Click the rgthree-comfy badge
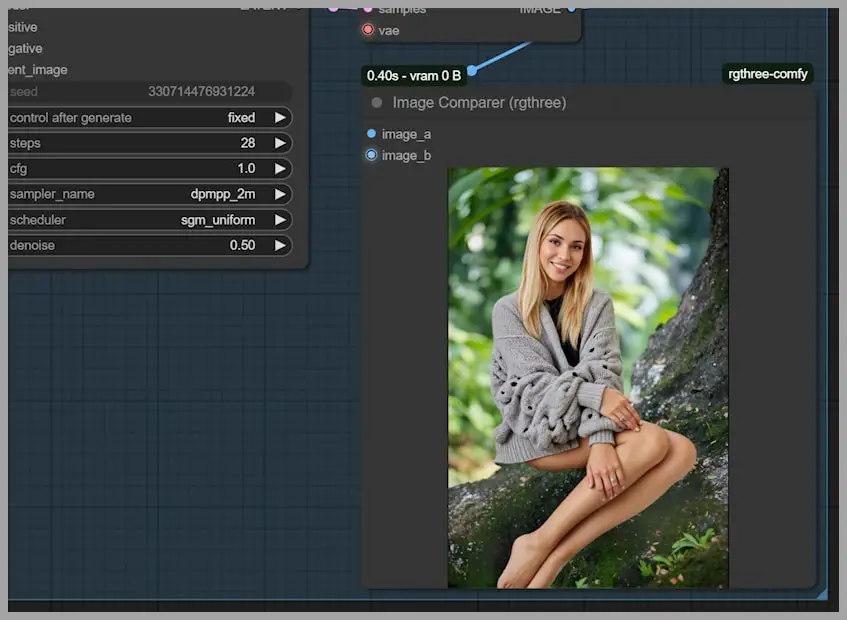847x620 pixels. [x=768, y=74]
